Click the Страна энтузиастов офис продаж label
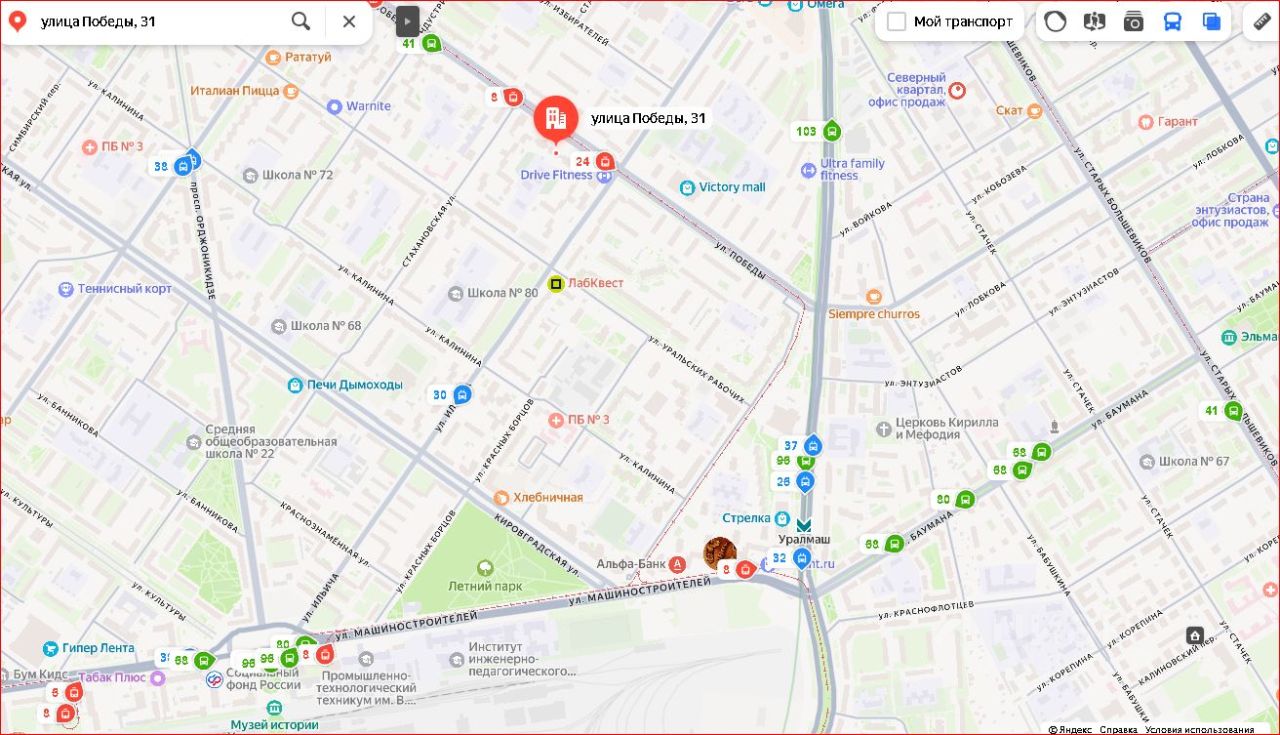The image size is (1280, 735). pyautogui.click(x=1232, y=210)
